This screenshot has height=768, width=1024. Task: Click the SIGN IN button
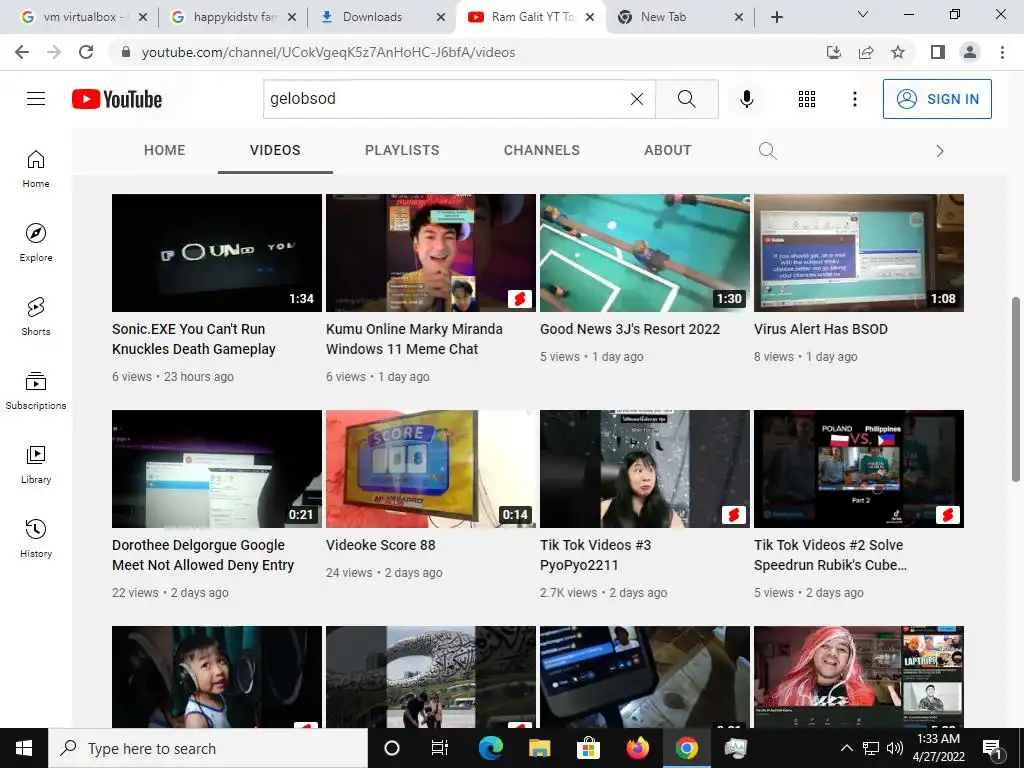pos(937,99)
